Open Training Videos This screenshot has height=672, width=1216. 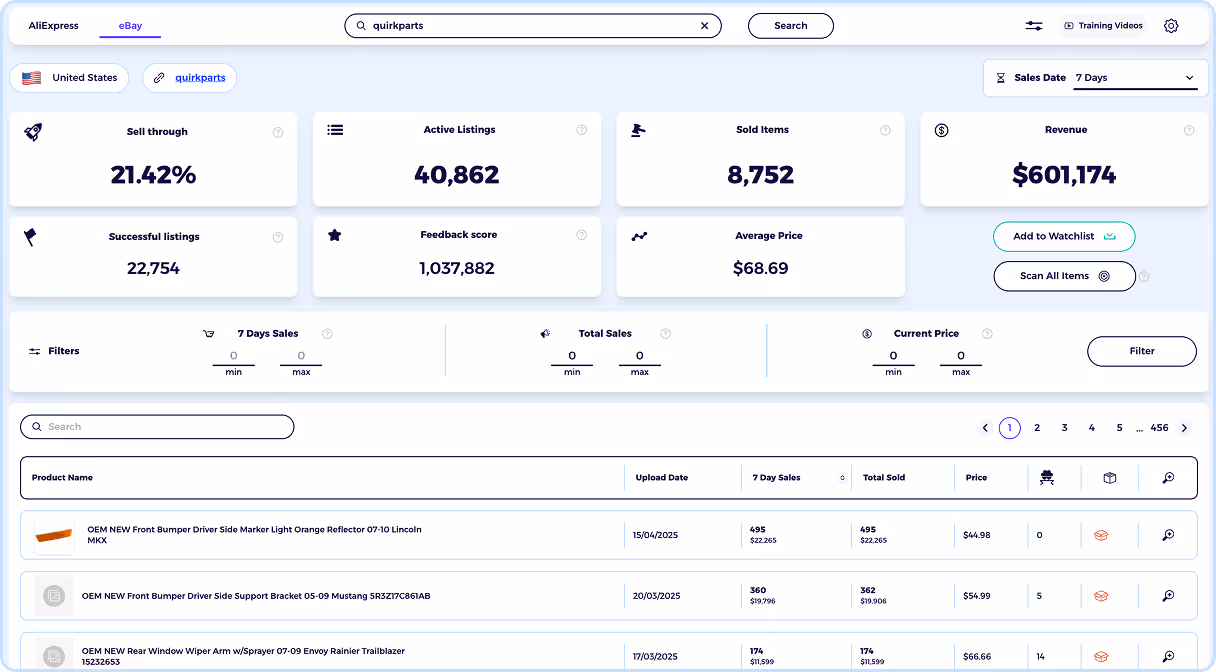(1103, 26)
